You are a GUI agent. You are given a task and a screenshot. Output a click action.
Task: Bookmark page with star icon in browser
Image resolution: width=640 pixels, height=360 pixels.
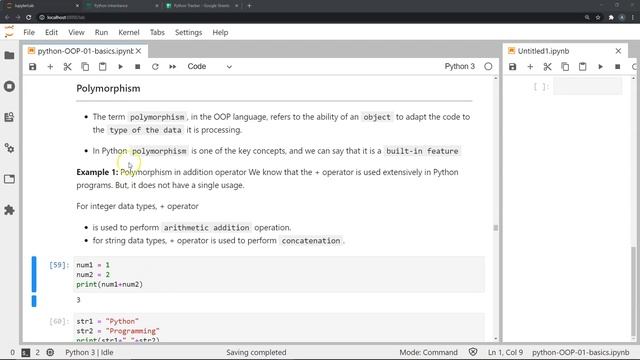click(598, 18)
